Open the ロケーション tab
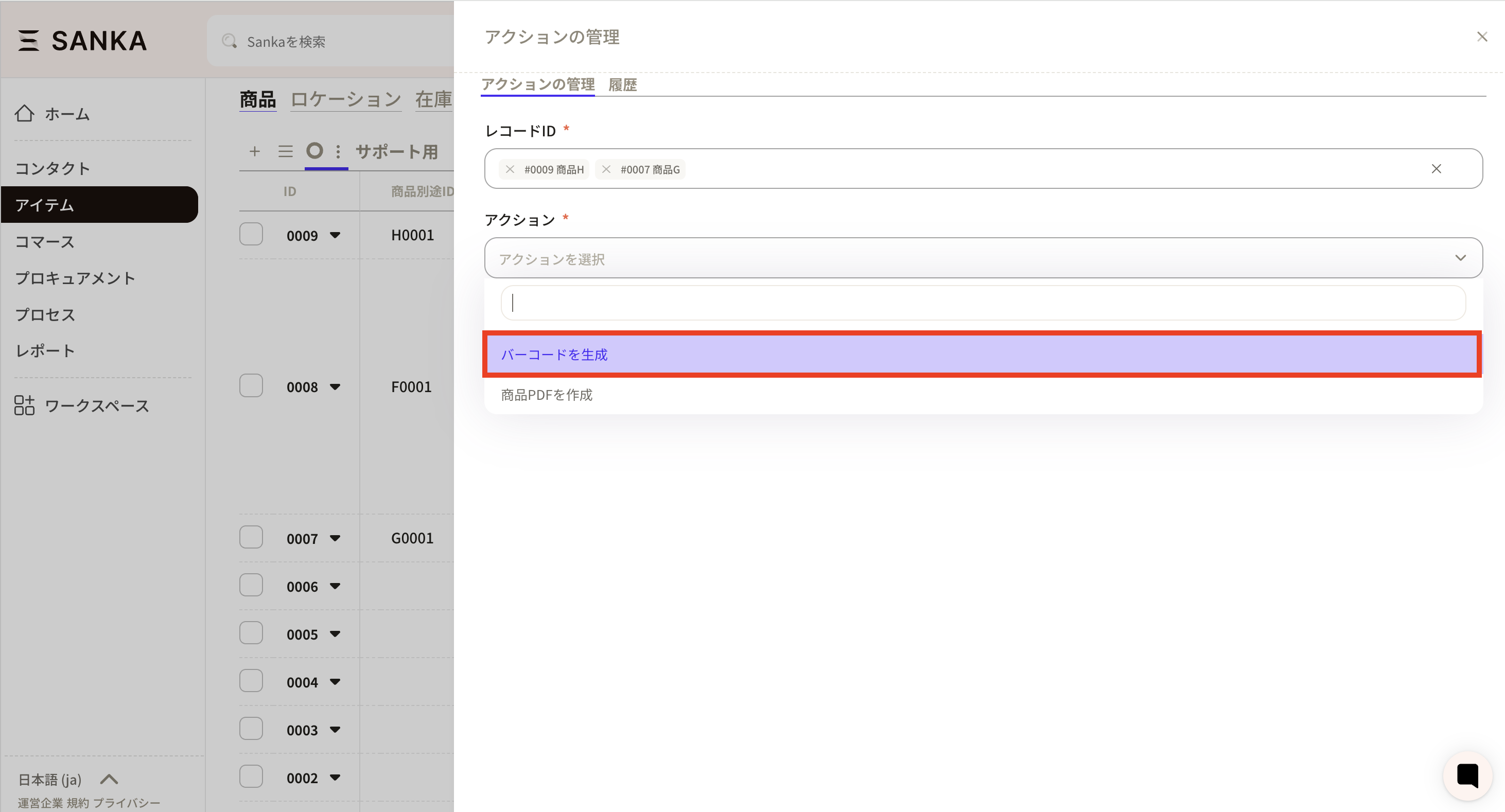Image resolution: width=1505 pixels, height=812 pixels. click(346, 99)
